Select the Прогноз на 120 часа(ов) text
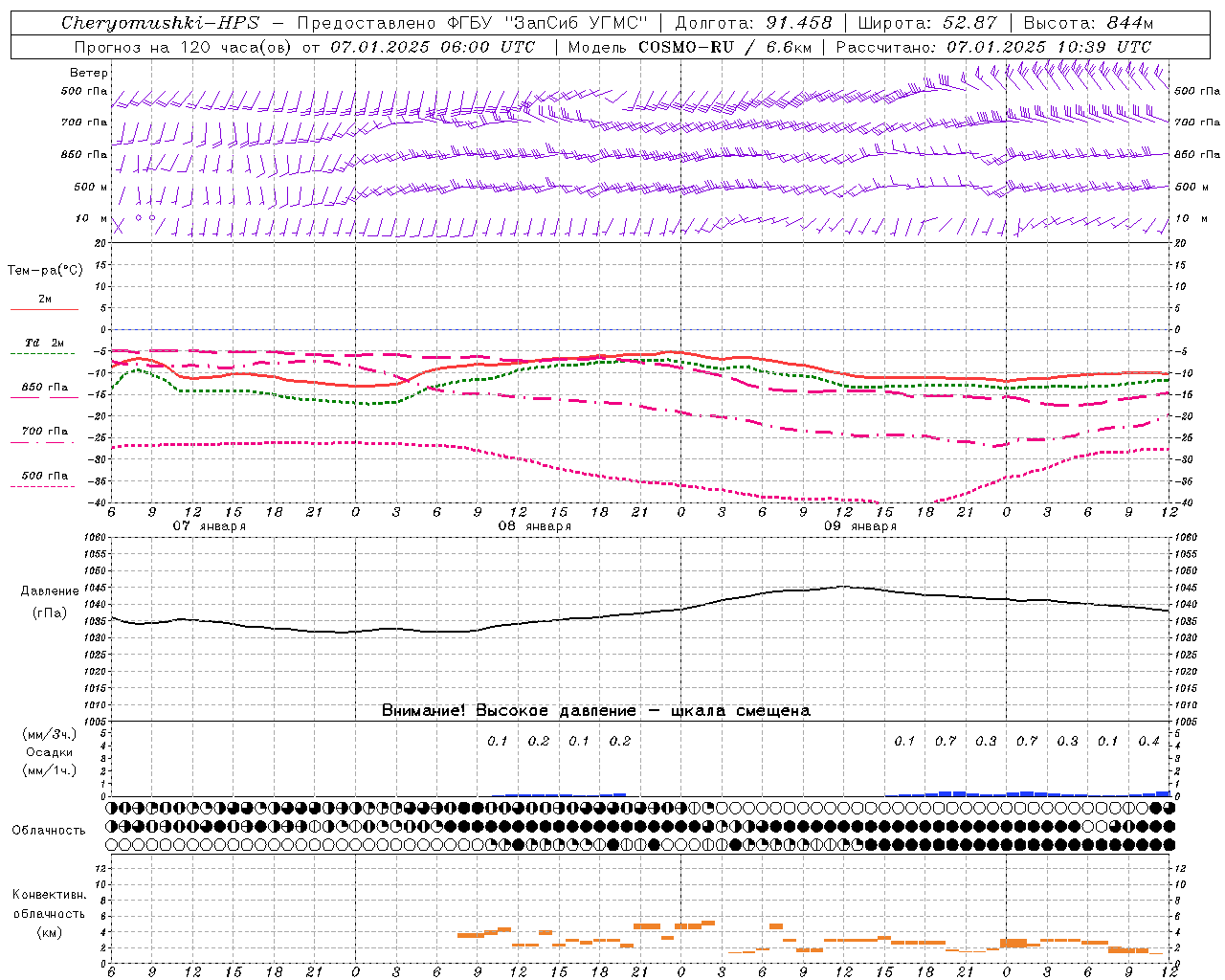The height and width of the screenshot is (980, 1225). point(184,47)
